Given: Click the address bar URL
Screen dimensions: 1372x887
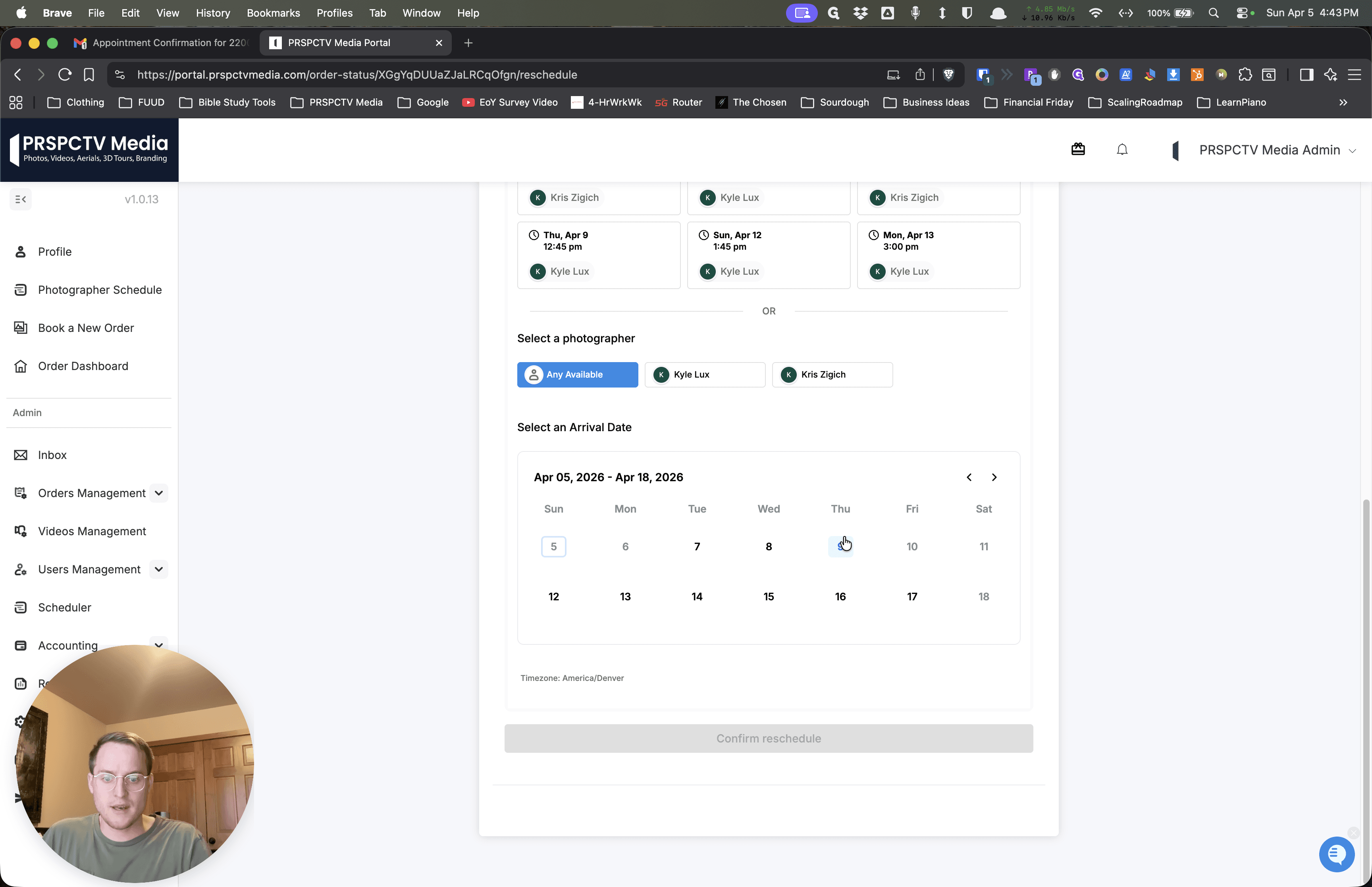Looking at the screenshot, I should click(357, 75).
